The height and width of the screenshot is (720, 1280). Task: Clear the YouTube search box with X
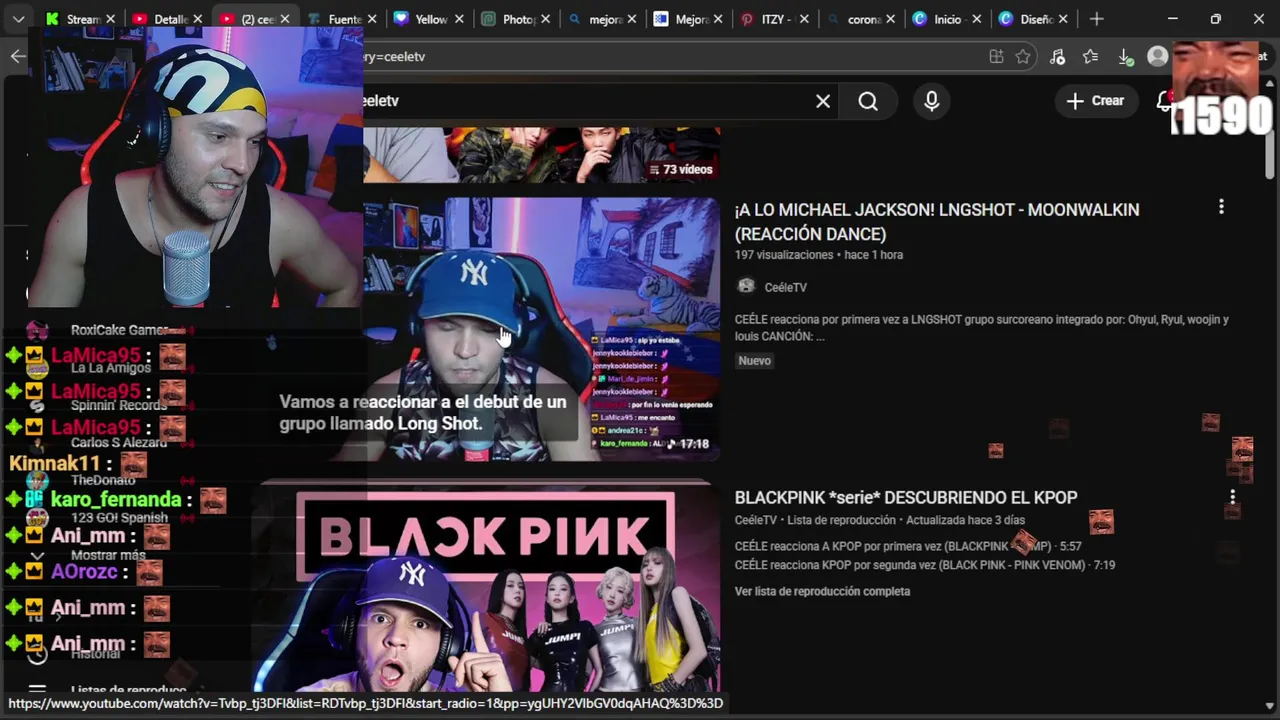point(823,101)
